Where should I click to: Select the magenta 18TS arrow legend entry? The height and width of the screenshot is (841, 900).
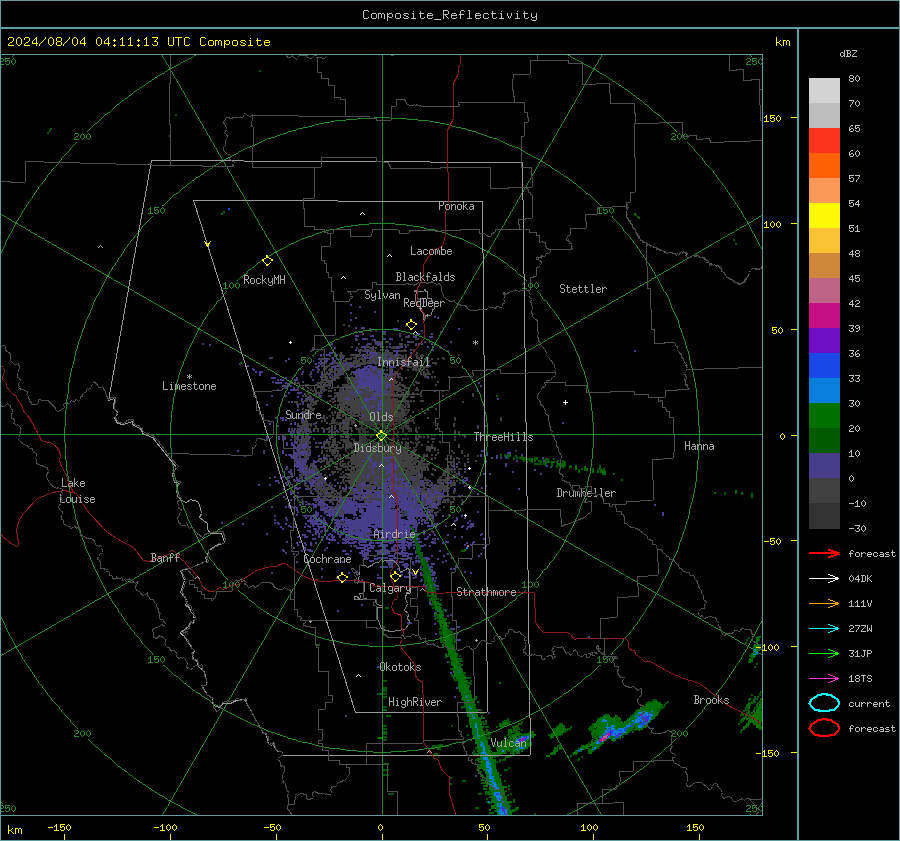pos(824,679)
